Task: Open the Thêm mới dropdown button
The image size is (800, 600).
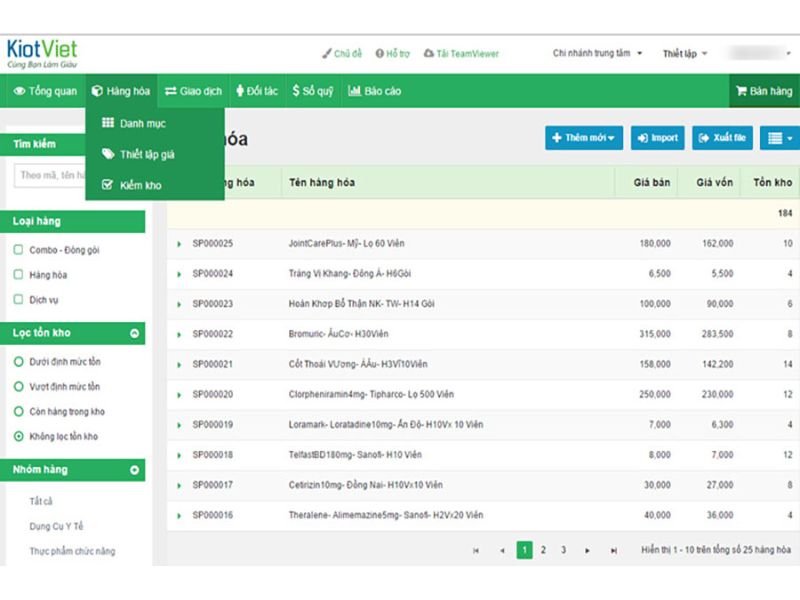Action: coord(584,138)
